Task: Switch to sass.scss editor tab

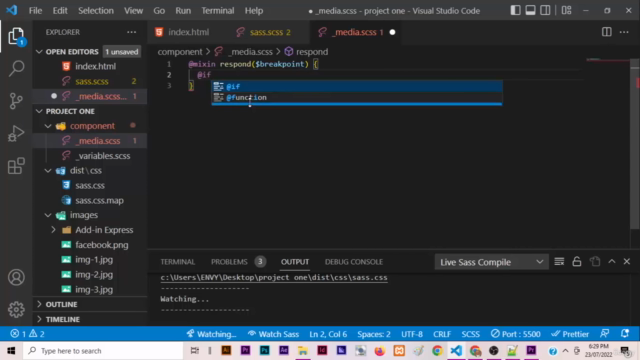Action: coord(270,32)
